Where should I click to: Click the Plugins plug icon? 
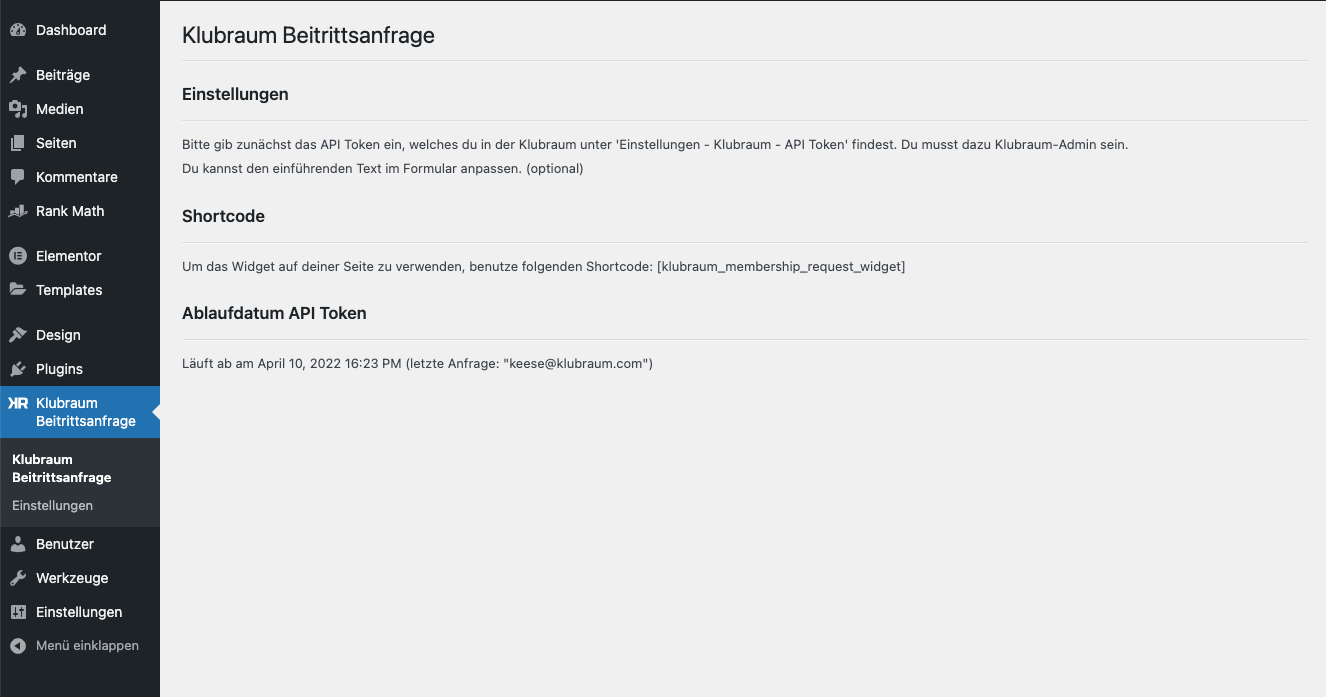coord(18,369)
